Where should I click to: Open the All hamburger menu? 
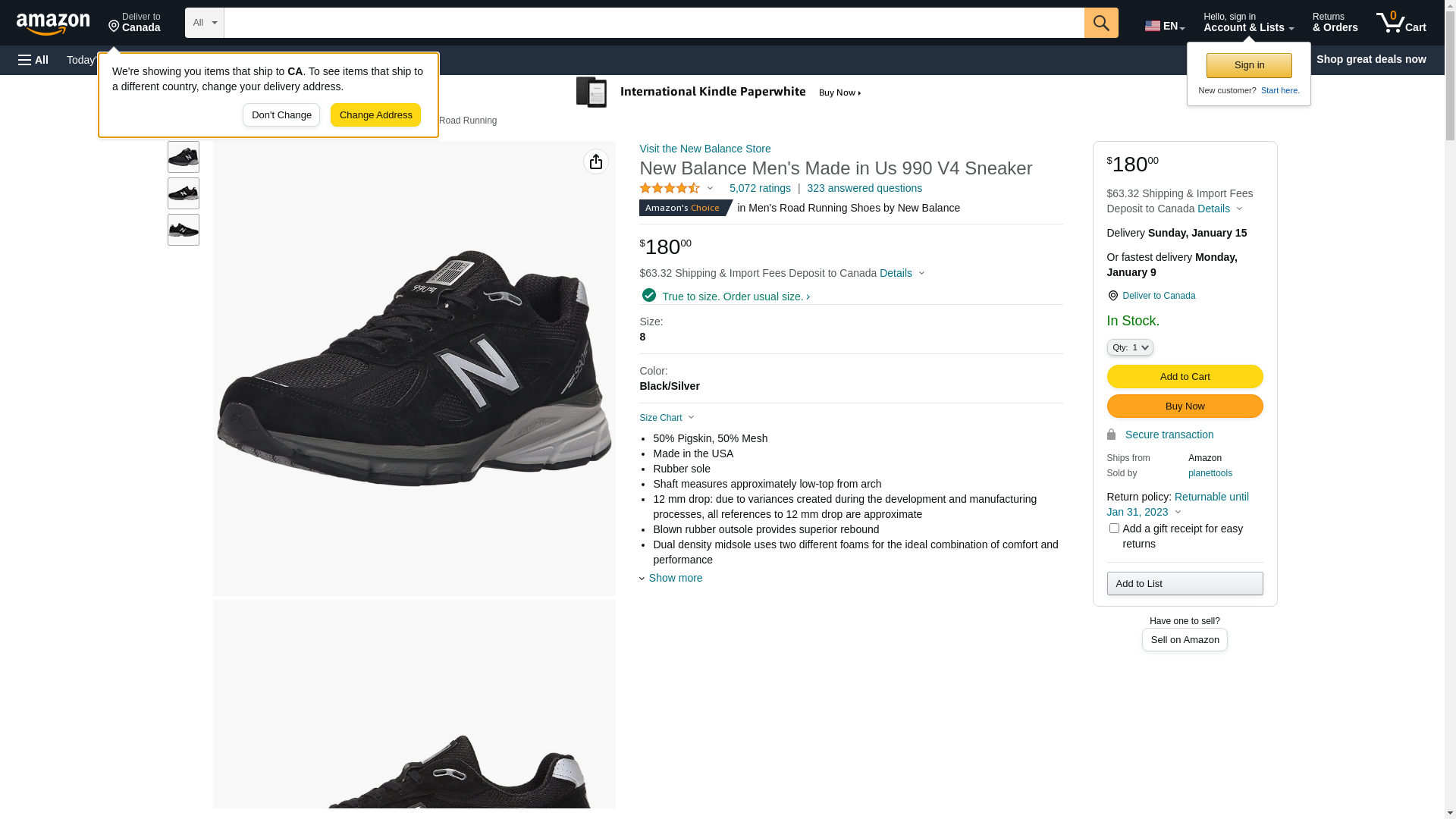point(33,60)
